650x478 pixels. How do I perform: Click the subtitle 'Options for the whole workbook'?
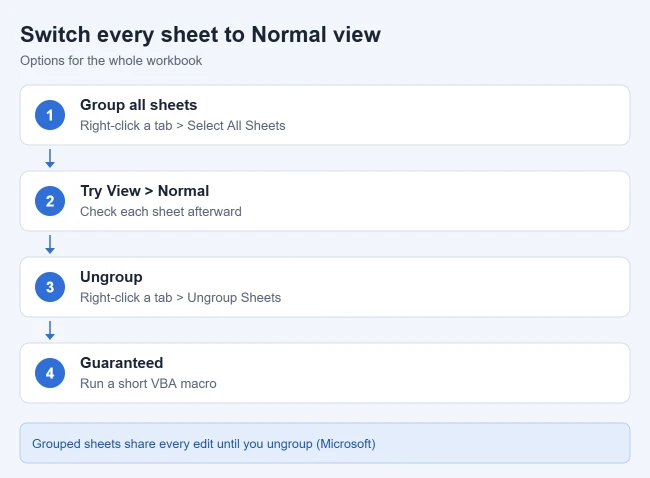point(111,61)
